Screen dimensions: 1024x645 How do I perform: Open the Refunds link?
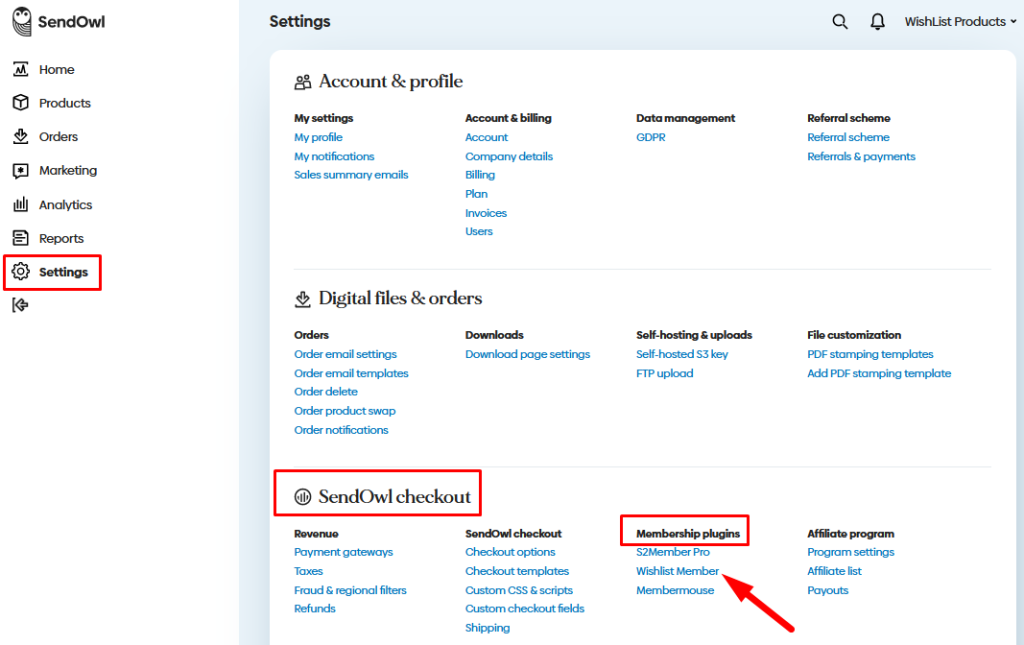315,608
